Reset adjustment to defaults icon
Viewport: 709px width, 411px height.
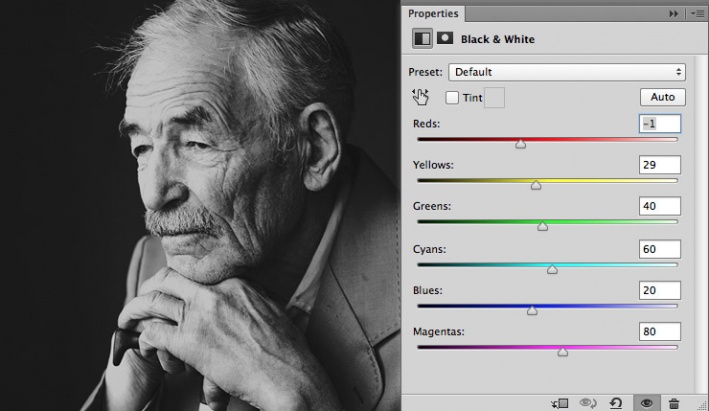(x=617, y=402)
